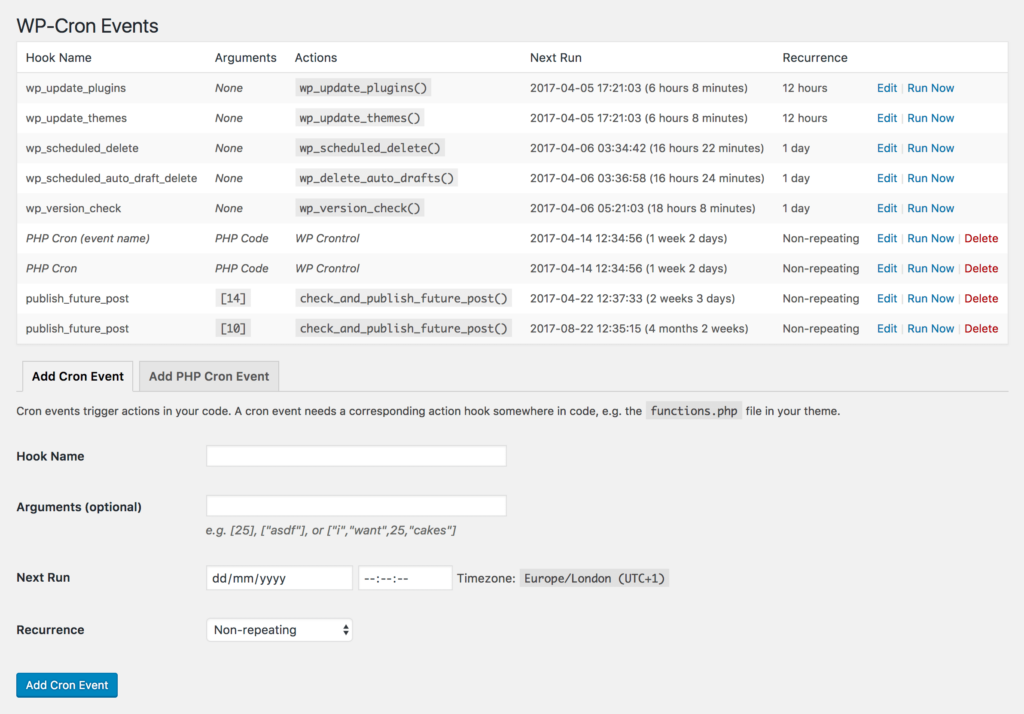Edit the wp_update_plugins cron event
This screenshot has width=1024, height=714.
[886, 88]
